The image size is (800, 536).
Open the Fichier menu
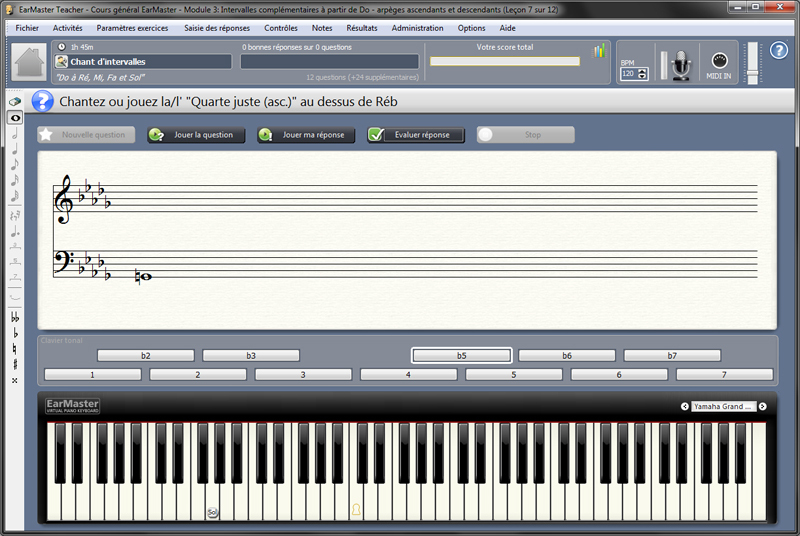pyautogui.click(x=27, y=28)
